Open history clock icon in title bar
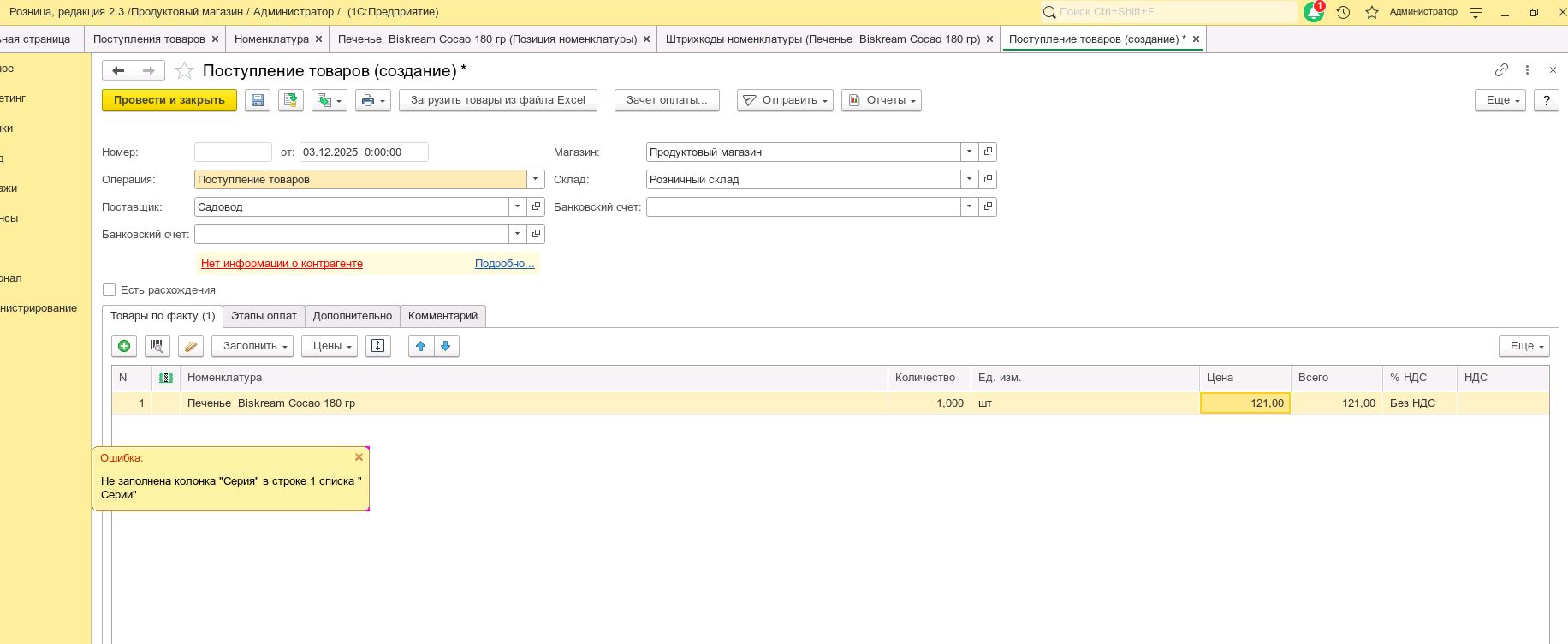The image size is (1568, 644). [1343, 12]
